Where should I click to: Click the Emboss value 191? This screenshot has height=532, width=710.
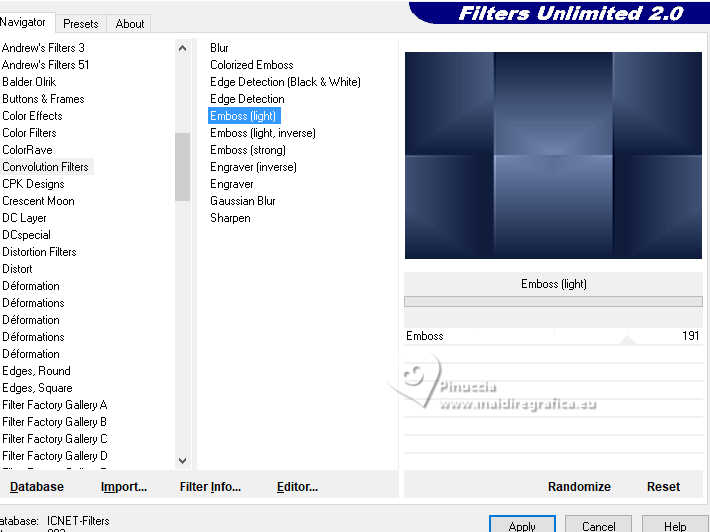[691, 336]
